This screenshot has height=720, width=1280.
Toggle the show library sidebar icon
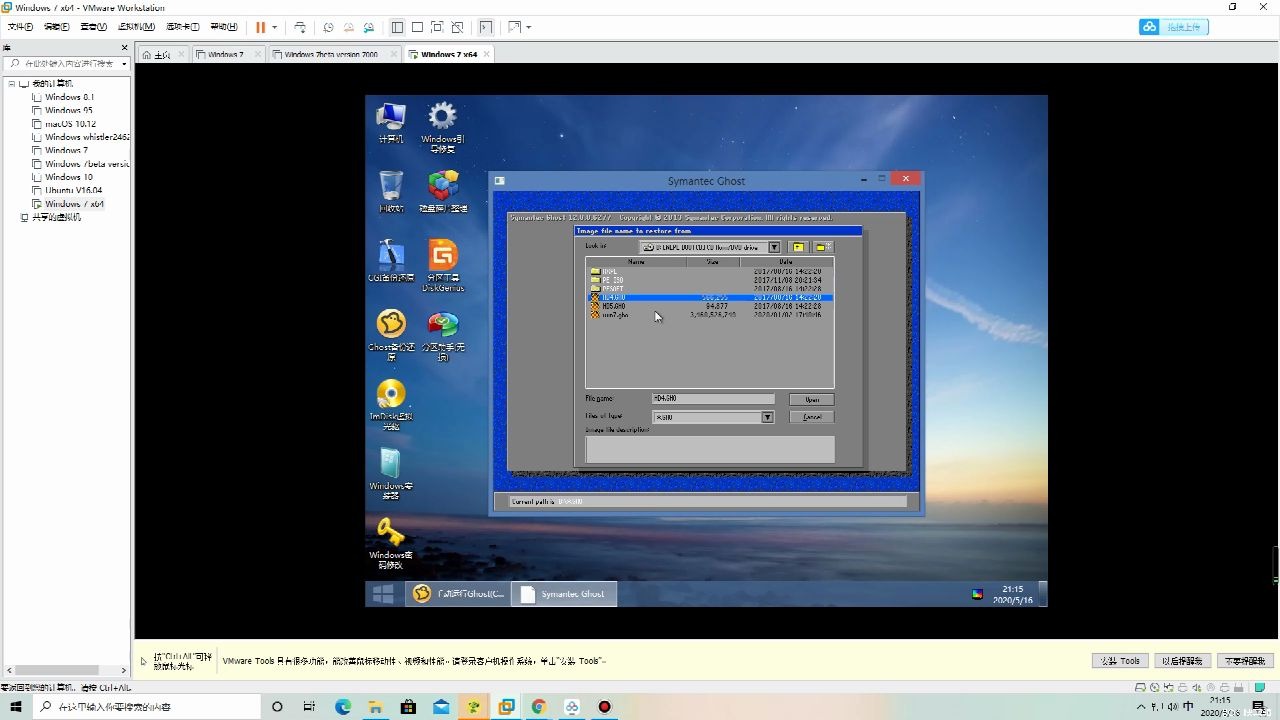coord(397,27)
